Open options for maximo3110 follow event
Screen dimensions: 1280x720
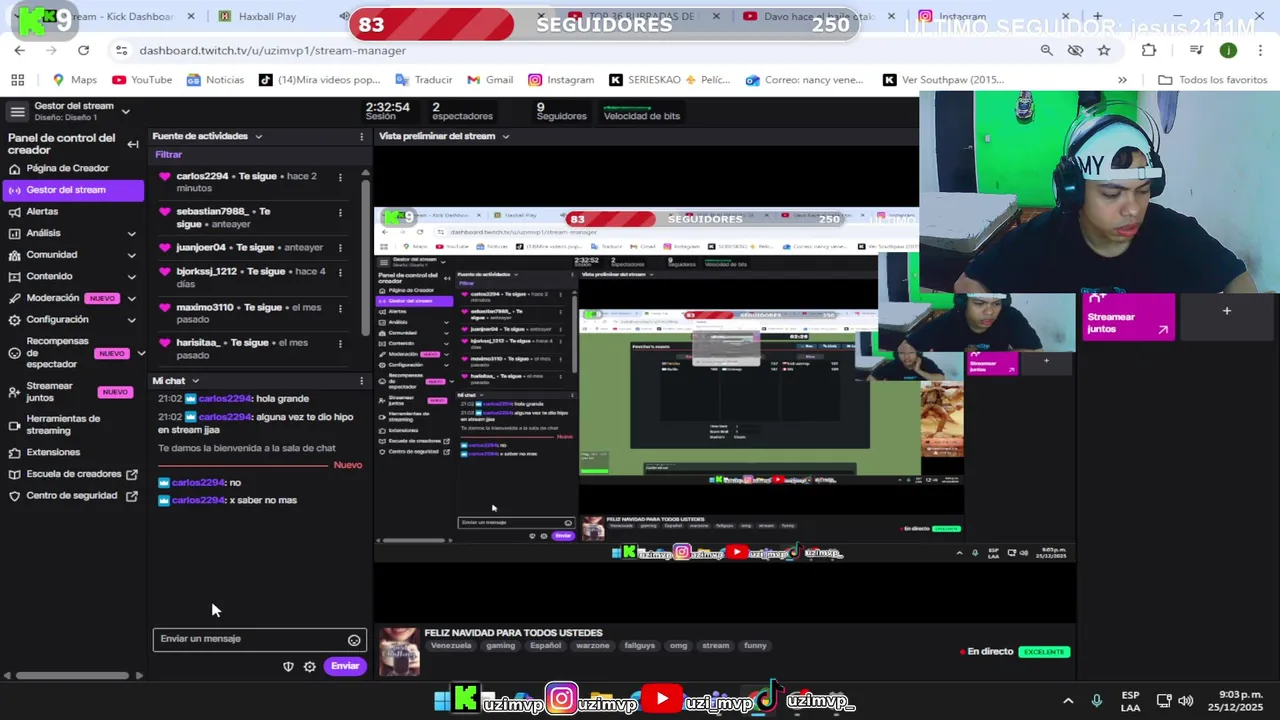(x=340, y=308)
